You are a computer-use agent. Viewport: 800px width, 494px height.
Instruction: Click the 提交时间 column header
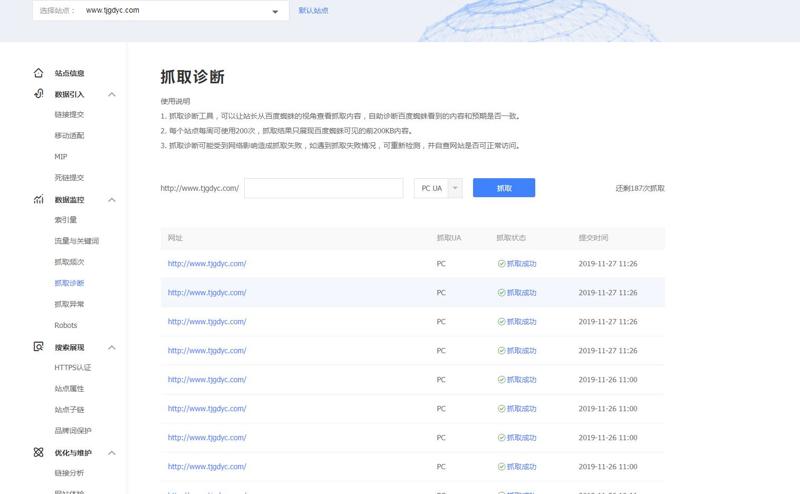tap(593, 238)
